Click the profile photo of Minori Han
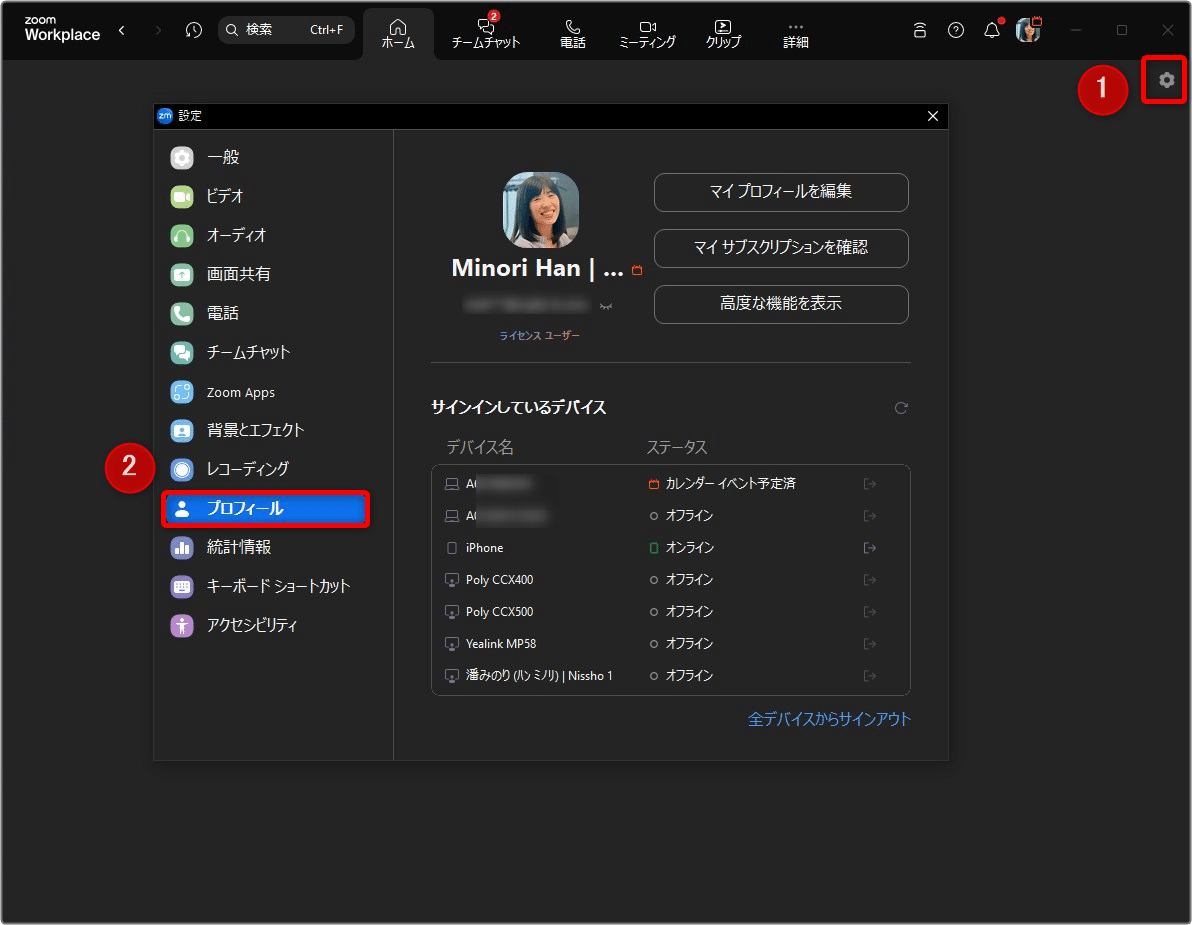 (x=541, y=210)
